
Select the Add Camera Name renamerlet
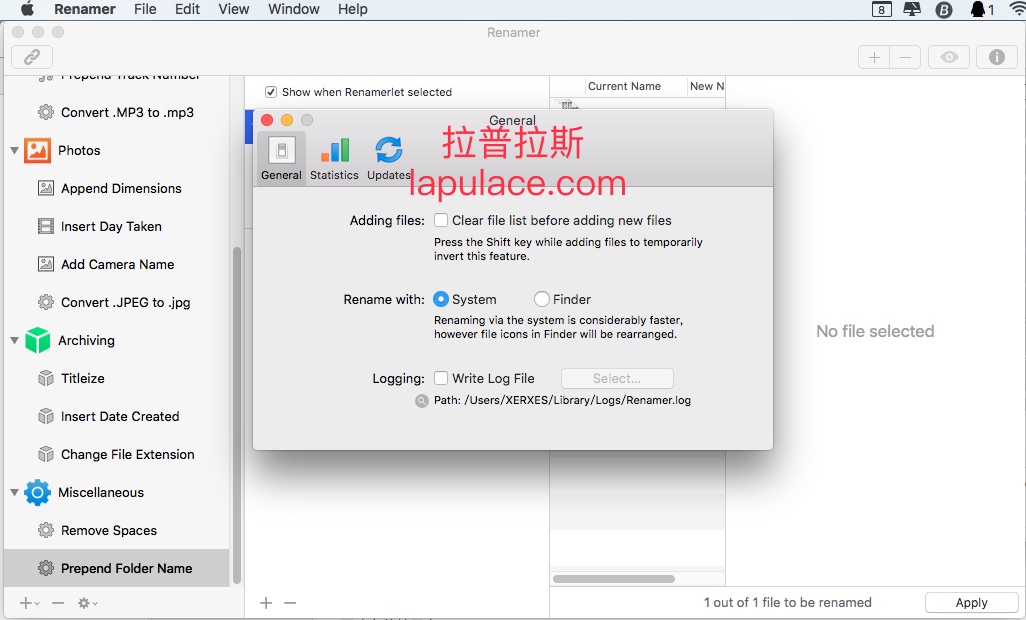click(x=116, y=264)
